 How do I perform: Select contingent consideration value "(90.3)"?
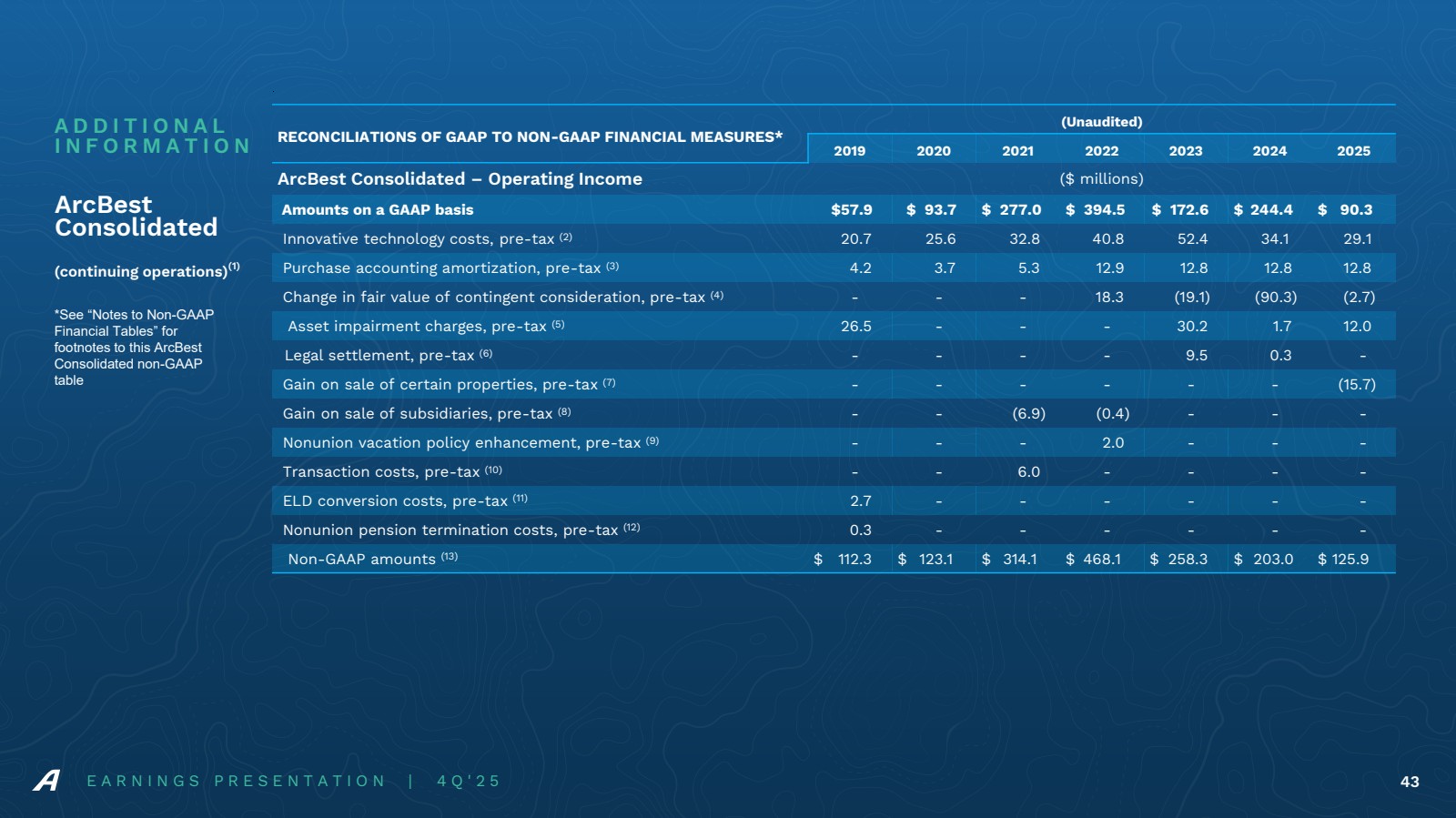(1276, 298)
